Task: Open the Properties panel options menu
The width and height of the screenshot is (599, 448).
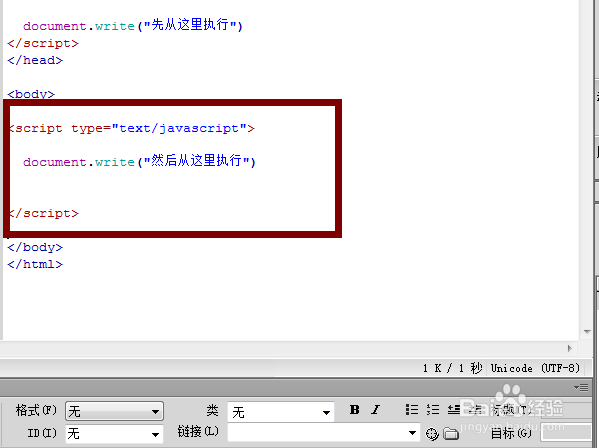Action: tap(581, 388)
